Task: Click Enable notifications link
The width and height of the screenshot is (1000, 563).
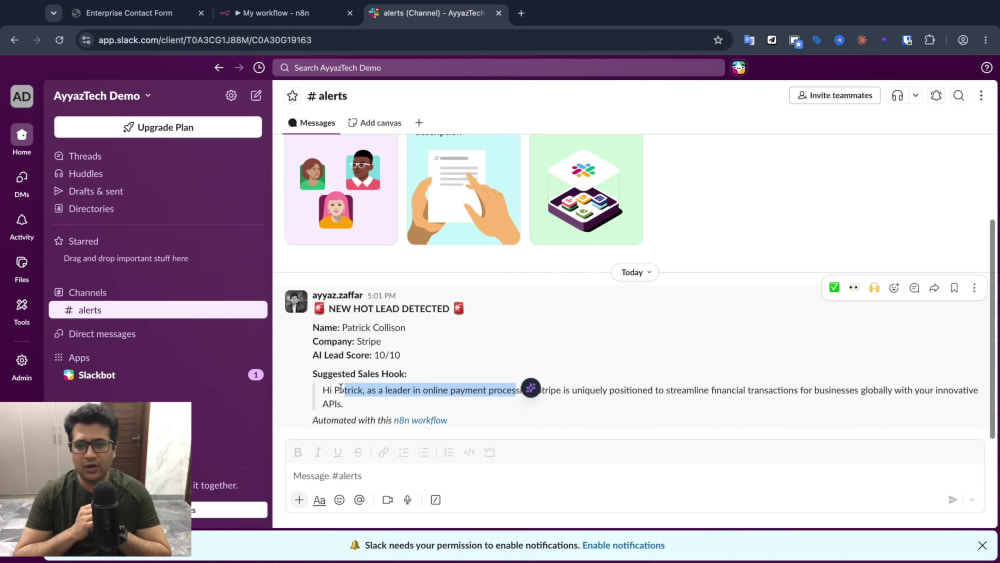Action: pyautogui.click(x=623, y=546)
